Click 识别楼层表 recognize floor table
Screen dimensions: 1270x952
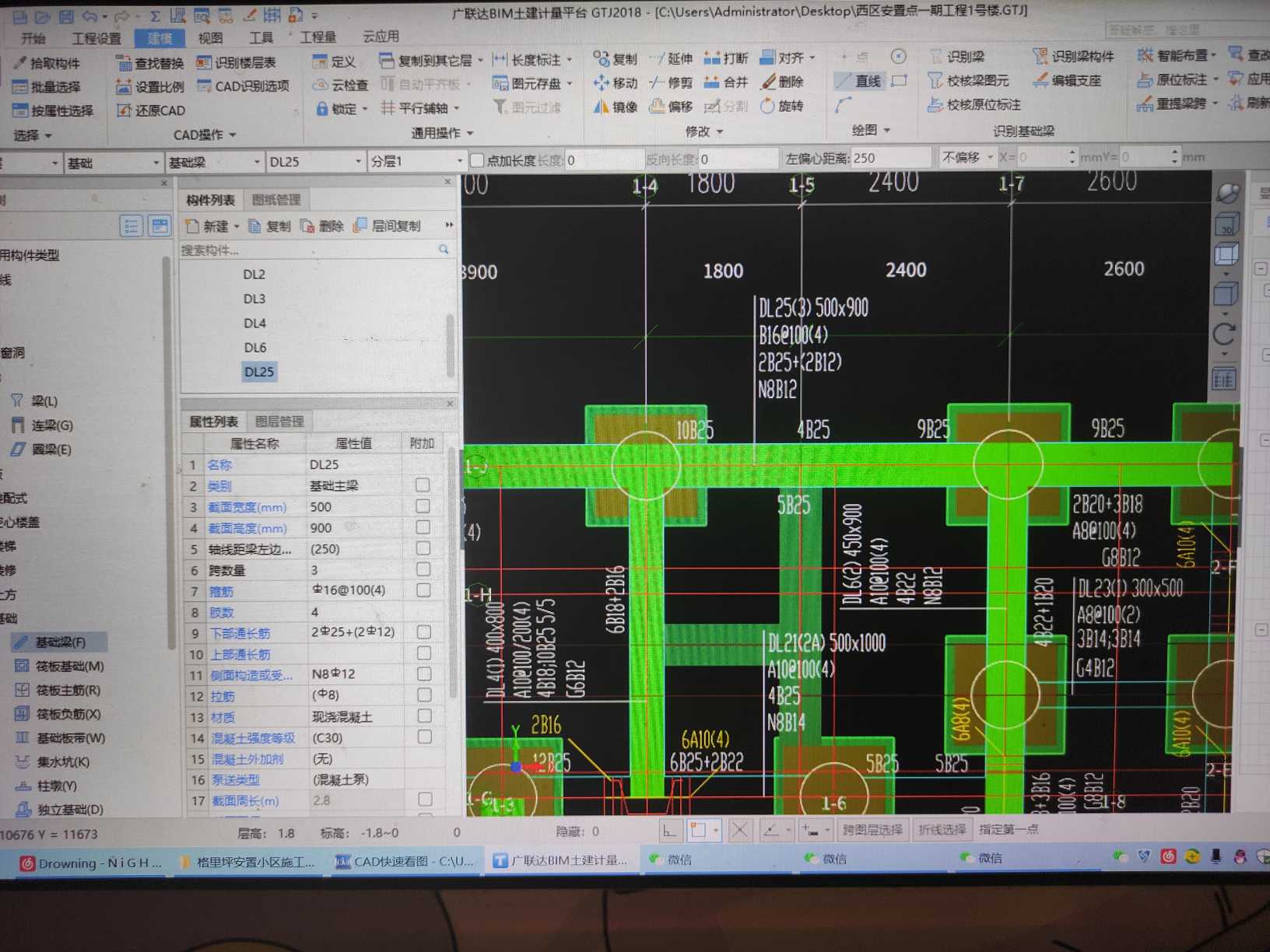coord(236,62)
